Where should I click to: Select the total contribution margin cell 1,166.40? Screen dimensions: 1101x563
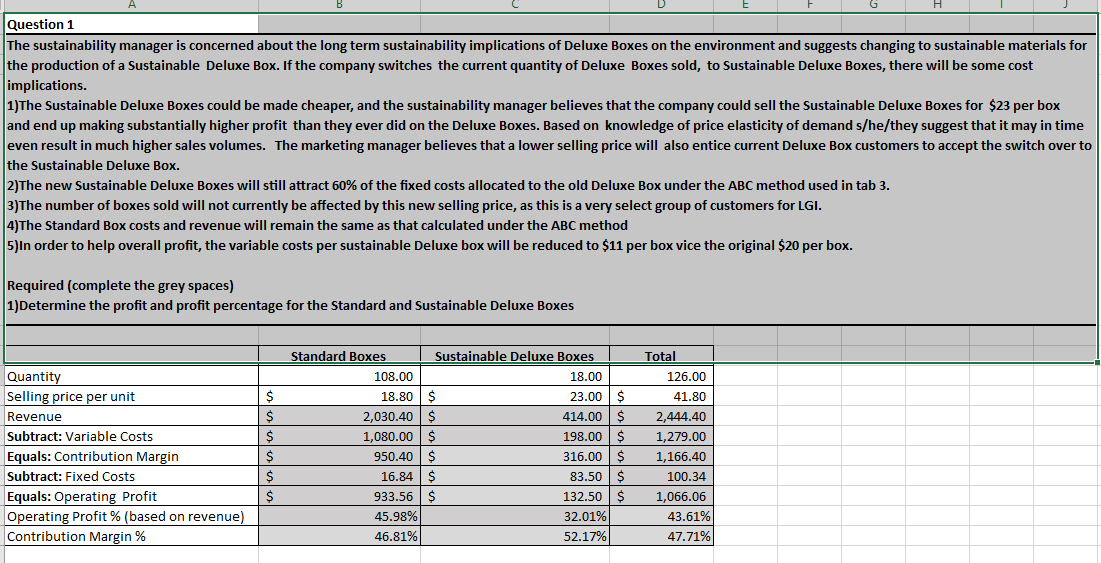click(x=661, y=456)
